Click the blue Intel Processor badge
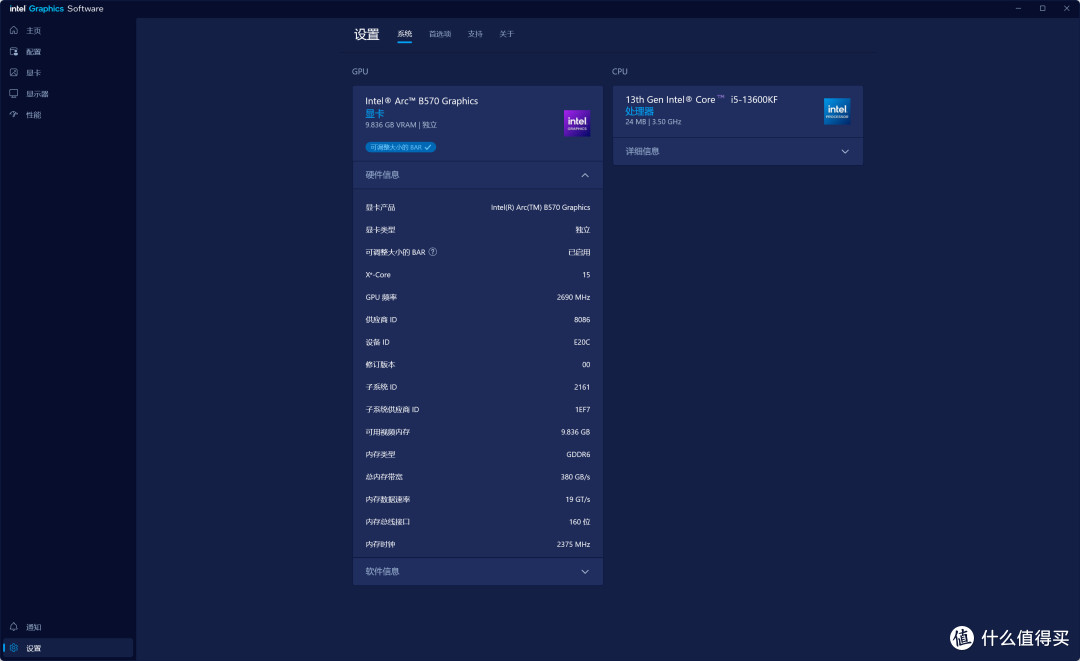Screen dimensions: 1080x661 click(x=837, y=111)
